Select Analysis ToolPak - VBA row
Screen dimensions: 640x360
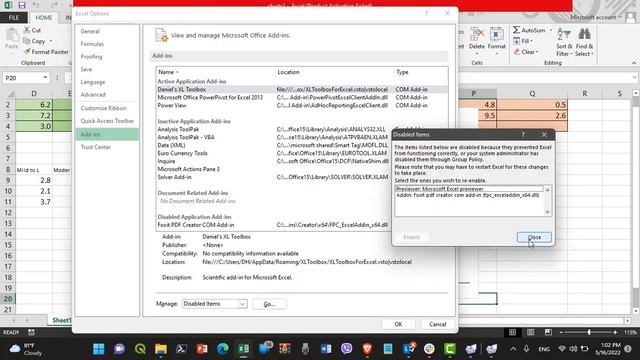(272, 137)
